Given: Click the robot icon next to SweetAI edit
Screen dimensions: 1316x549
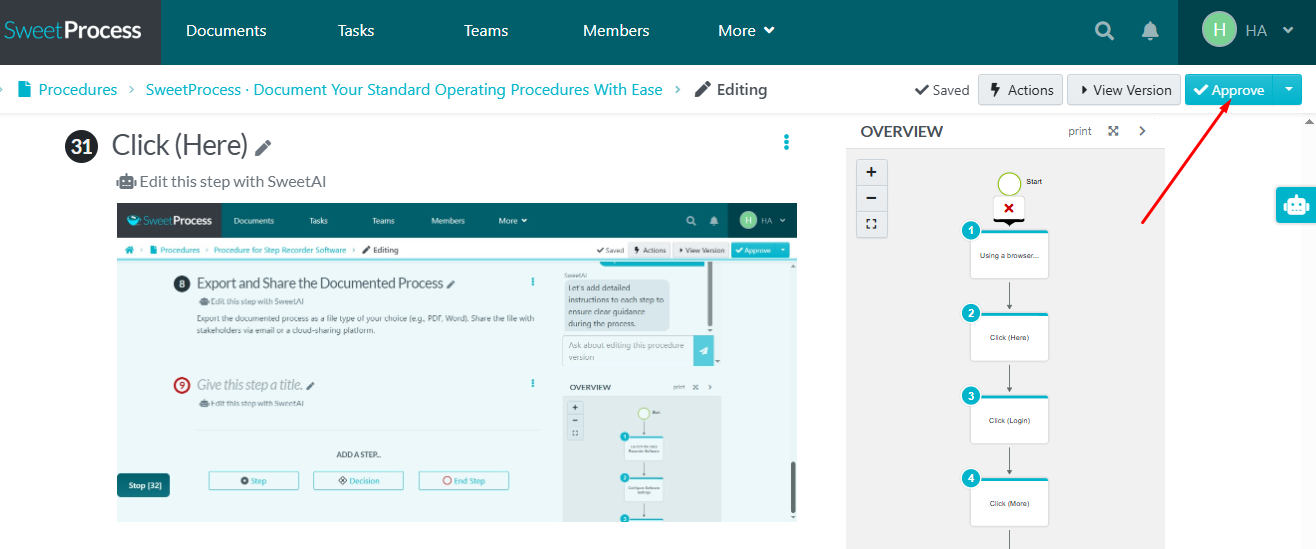Looking at the screenshot, I should coord(126,182).
